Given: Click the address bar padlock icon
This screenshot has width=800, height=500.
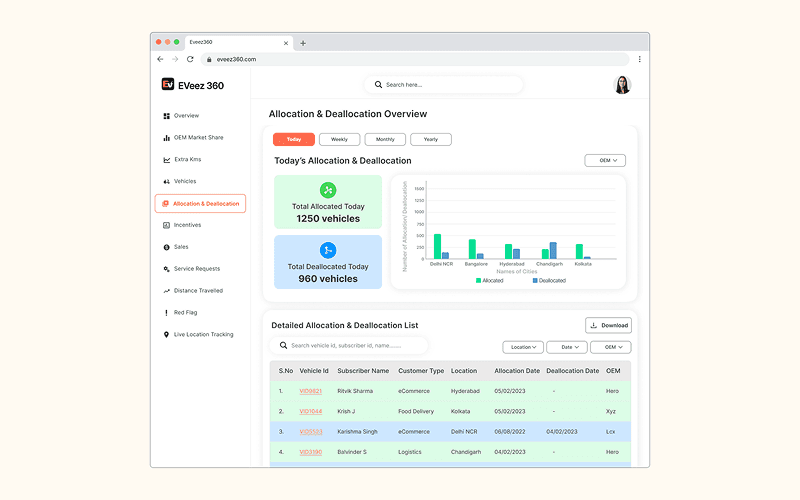Looking at the screenshot, I should (x=209, y=60).
